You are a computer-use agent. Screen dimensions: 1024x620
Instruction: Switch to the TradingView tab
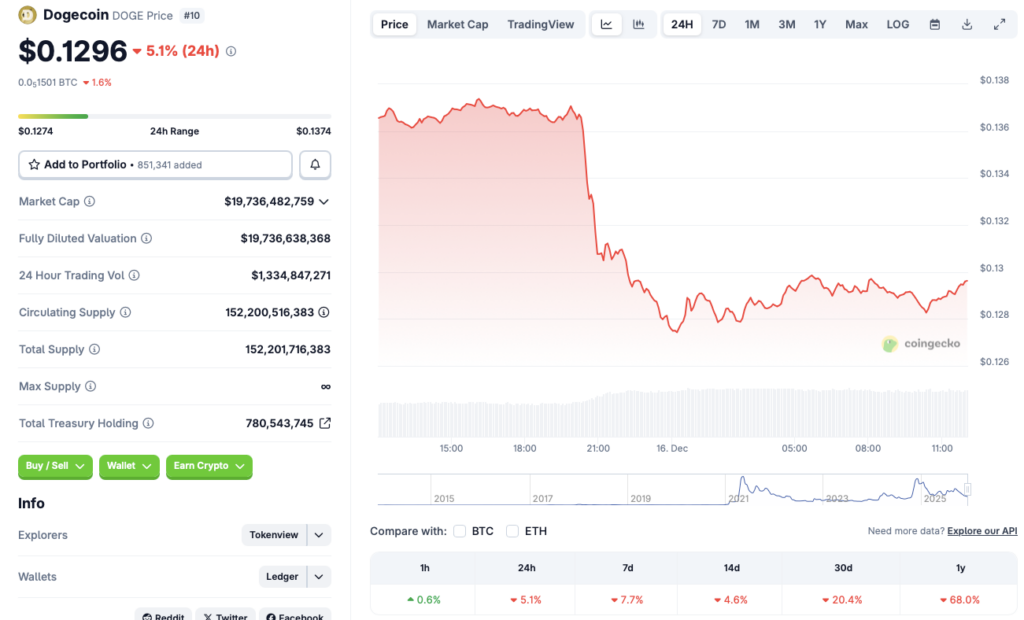540,23
